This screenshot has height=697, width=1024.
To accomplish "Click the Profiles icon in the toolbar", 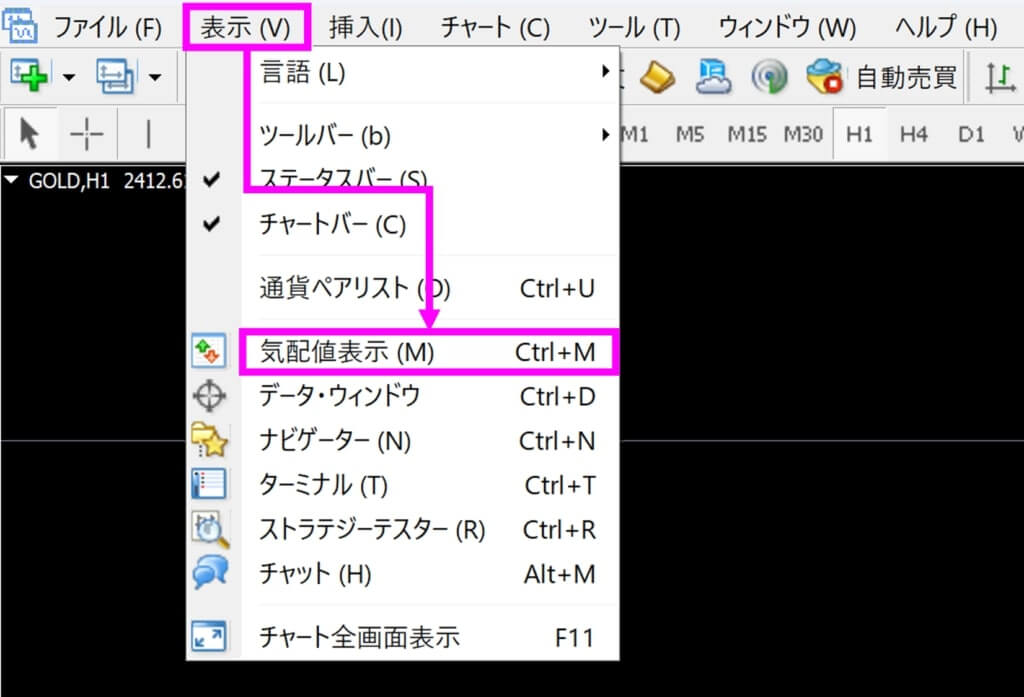I will pyautogui.click(x=115, y=76).
